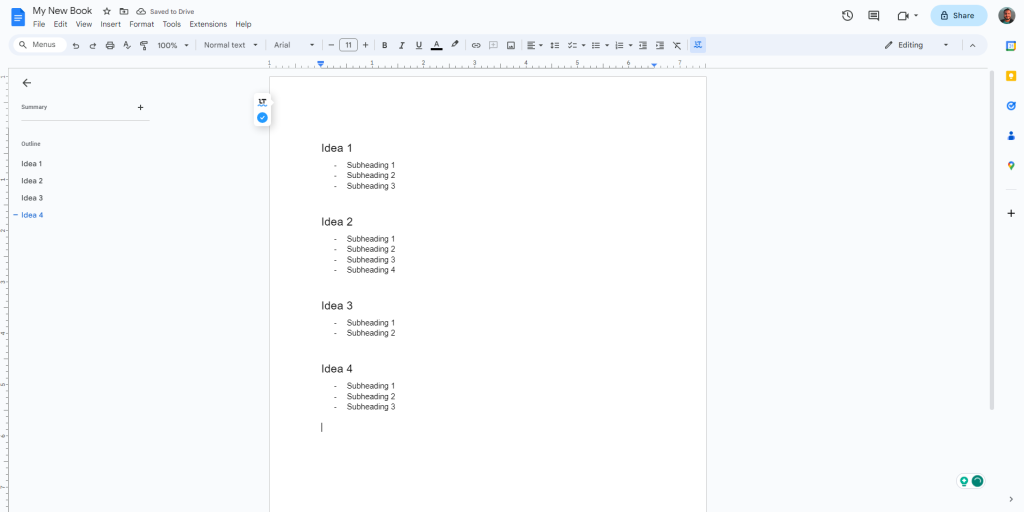The width and height of the screenshot is (1024, 512).
Task: Click the font size input field
Action: tap(348, 45)
